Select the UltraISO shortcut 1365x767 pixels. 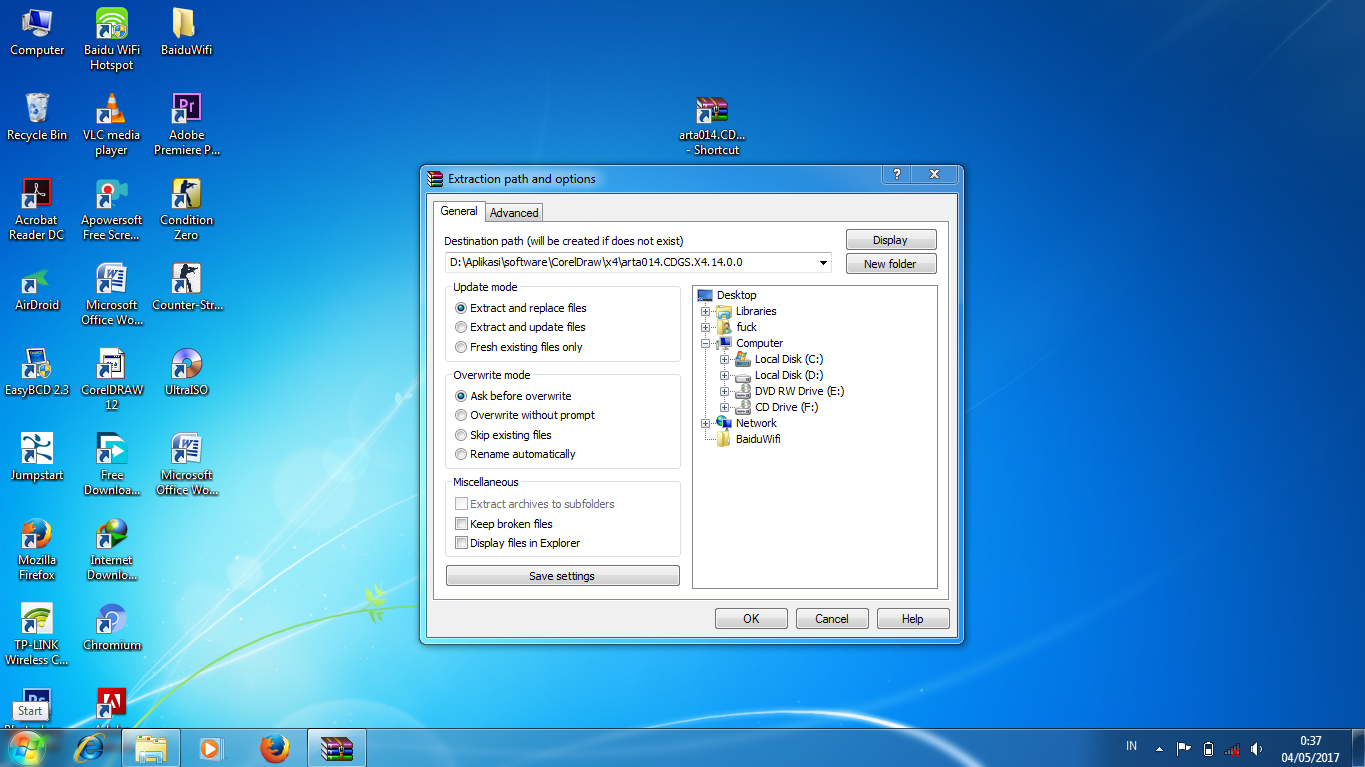186,372
